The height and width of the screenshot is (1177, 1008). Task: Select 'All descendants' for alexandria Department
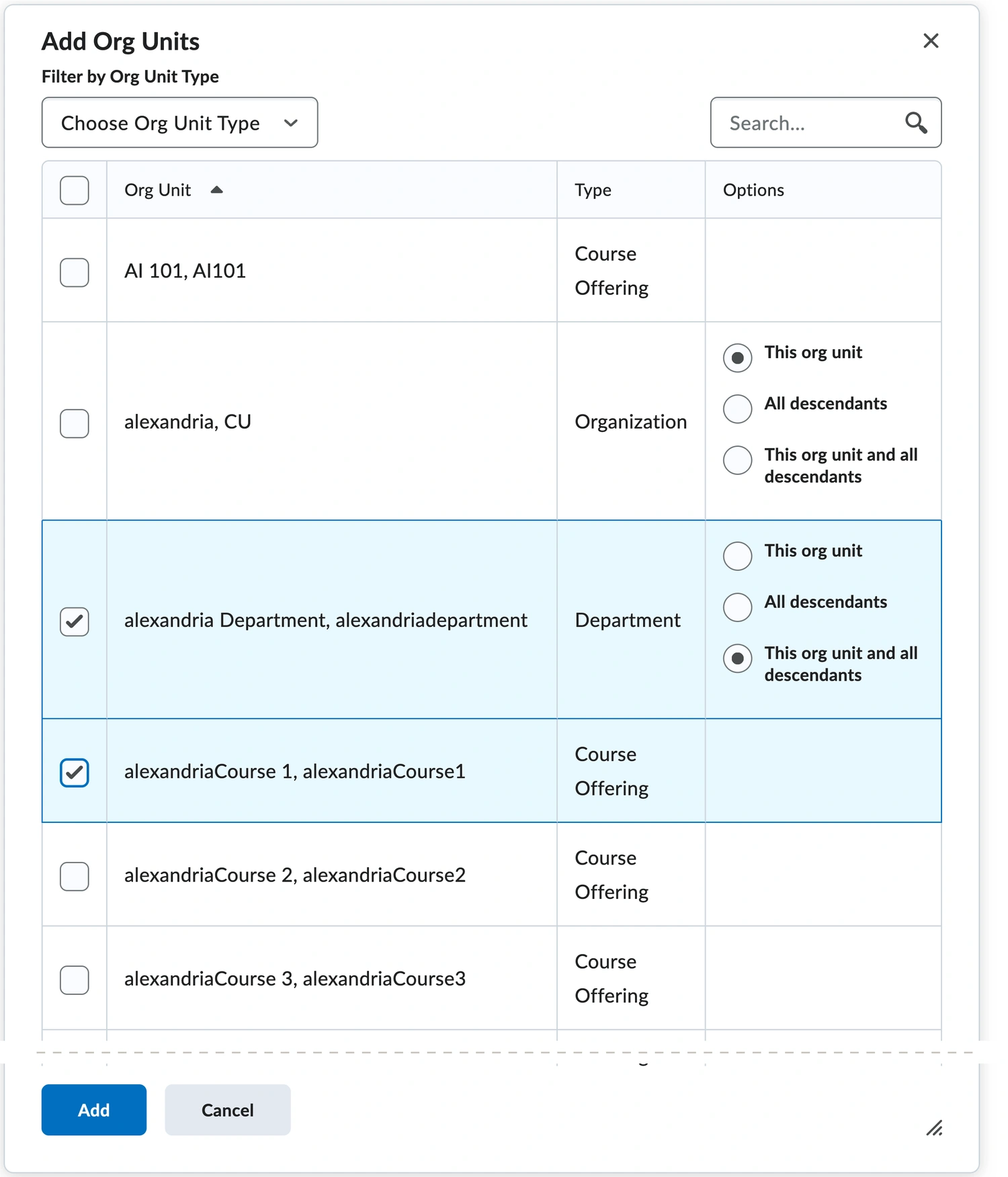coord(737,607)
